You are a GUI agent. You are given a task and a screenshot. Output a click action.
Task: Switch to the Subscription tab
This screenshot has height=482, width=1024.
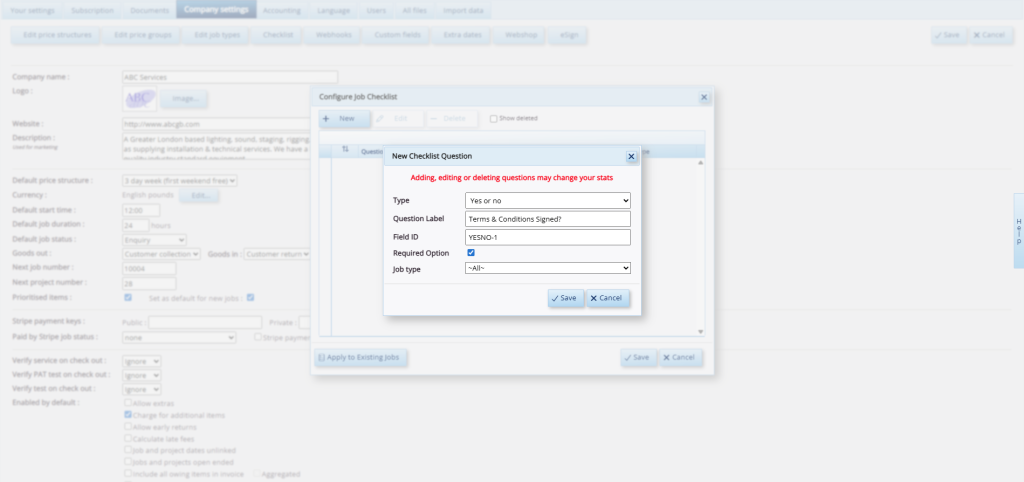(92, 10)
